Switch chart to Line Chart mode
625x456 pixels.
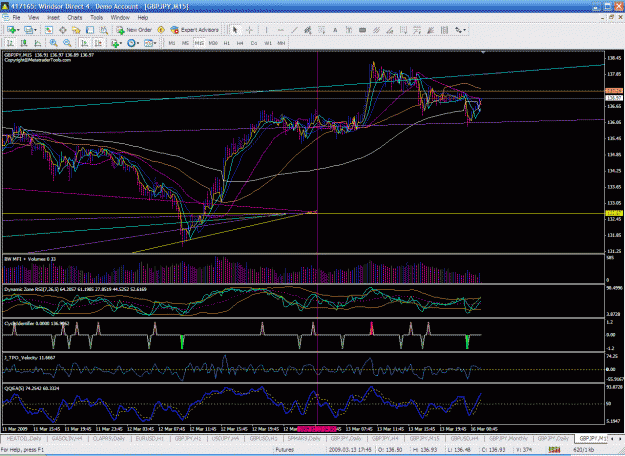pyautogui.click(x=37, y=43)
